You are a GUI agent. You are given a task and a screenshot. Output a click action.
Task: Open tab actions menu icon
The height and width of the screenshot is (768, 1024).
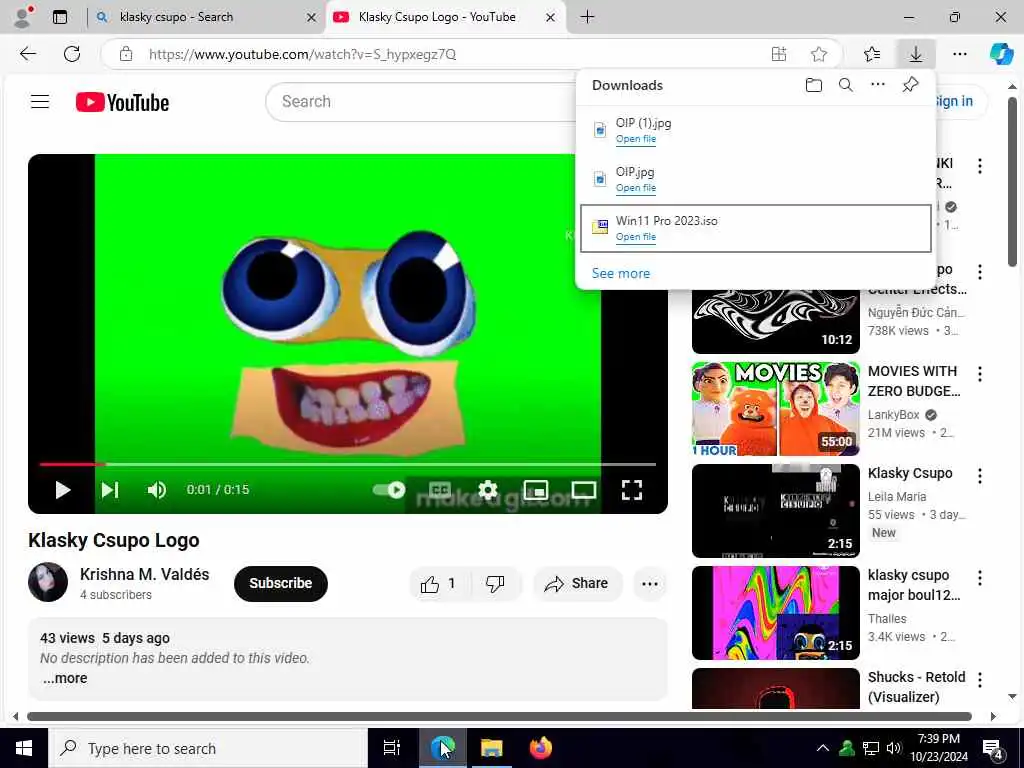[60, 17]
